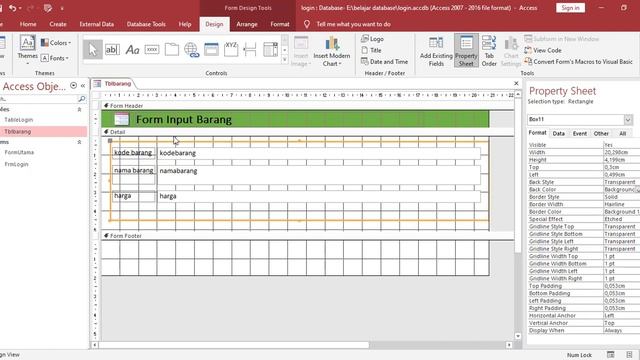Open Colors dropdown

(x=56, y=43)
